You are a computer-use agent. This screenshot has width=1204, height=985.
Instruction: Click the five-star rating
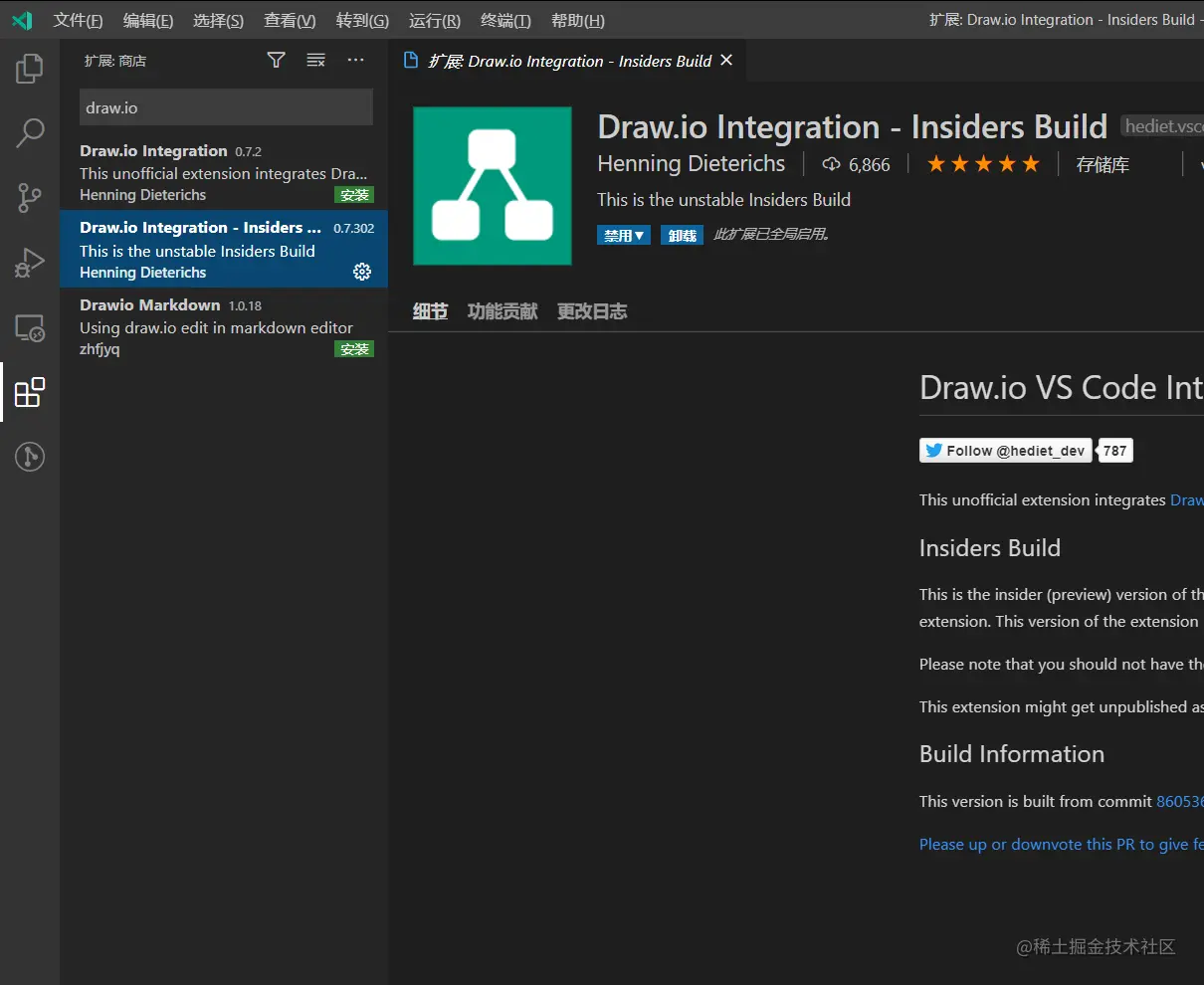[x=983, y=164]
